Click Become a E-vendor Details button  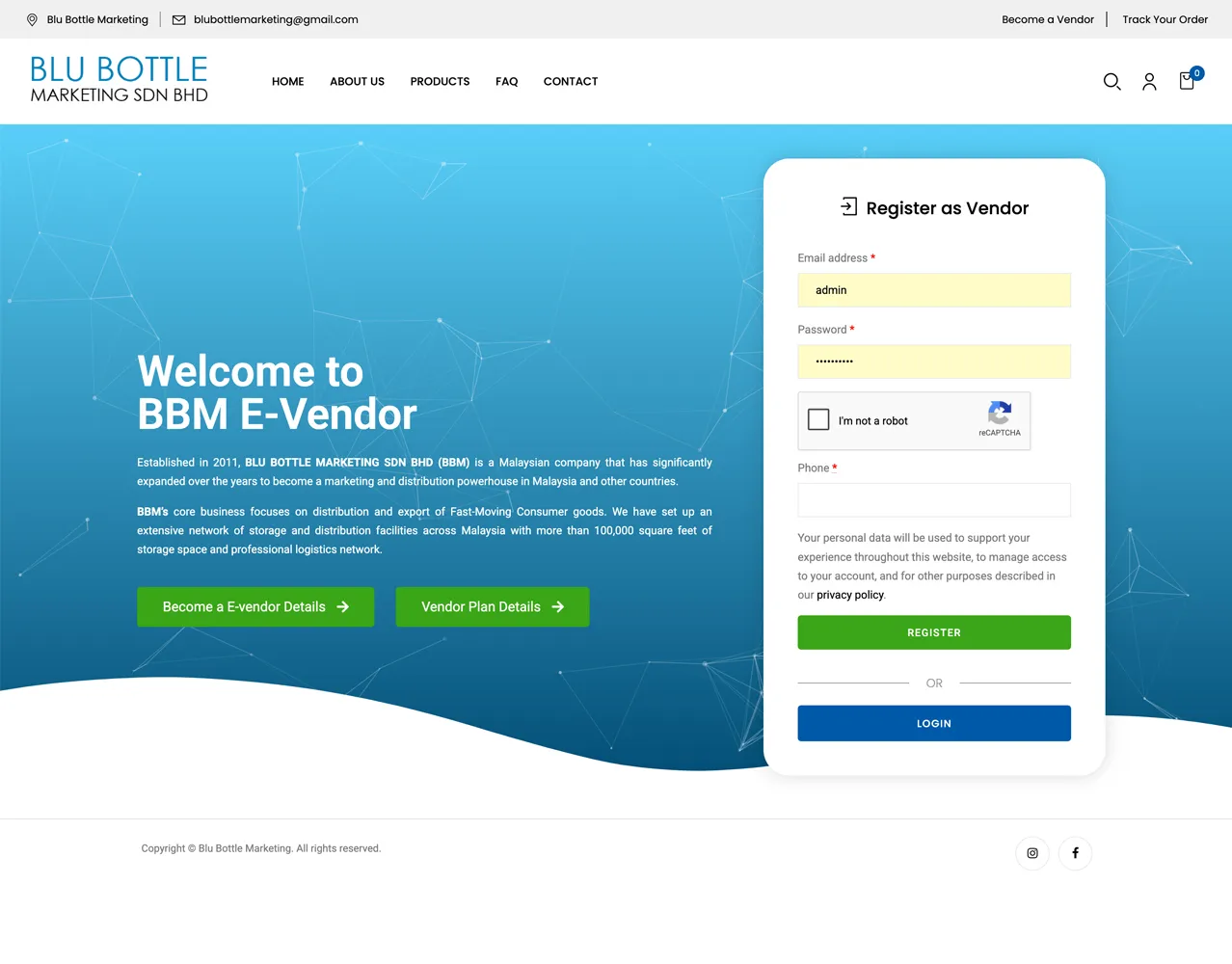click(x=255, y=607)
